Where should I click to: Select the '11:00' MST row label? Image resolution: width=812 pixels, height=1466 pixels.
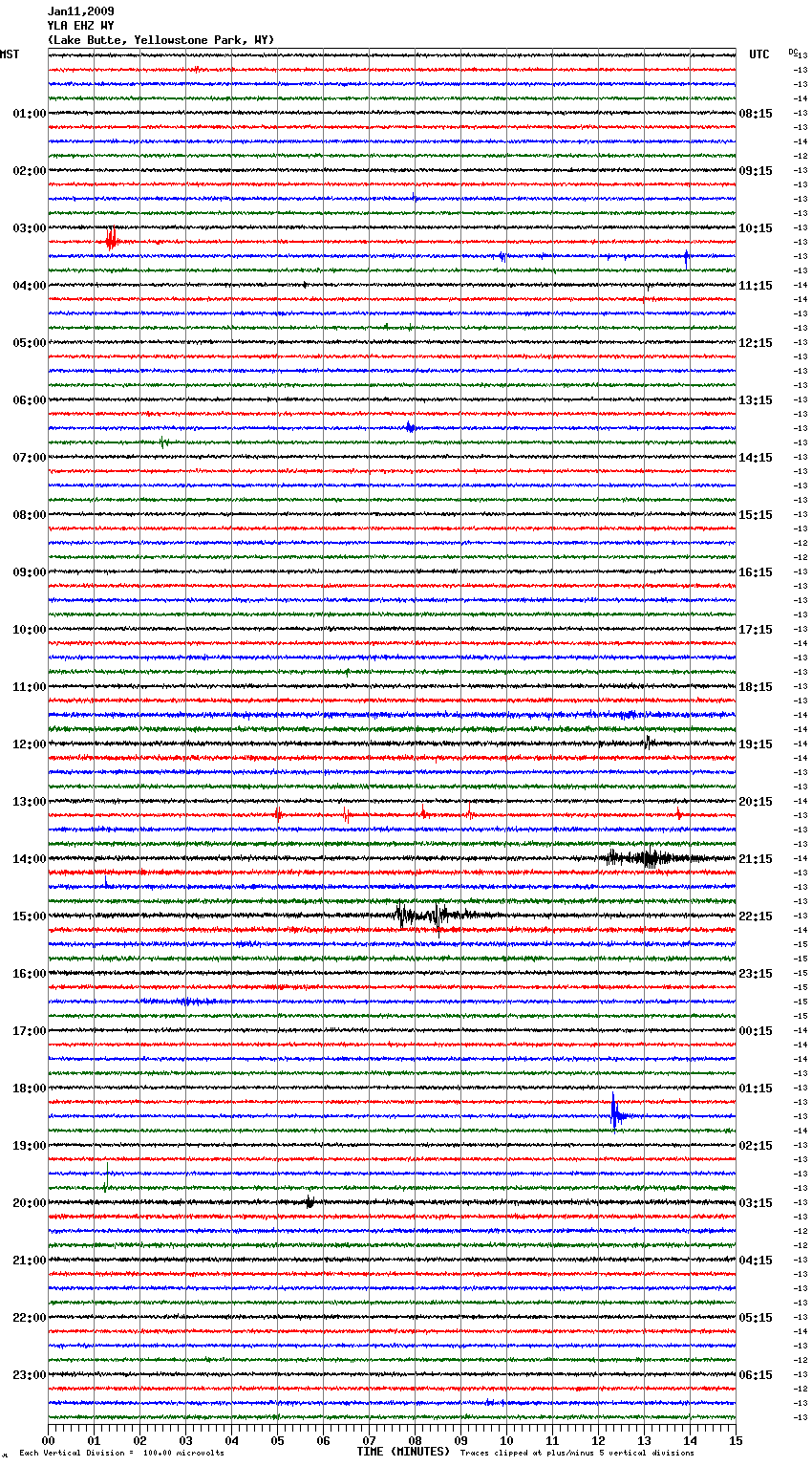[x=29, y=687]
